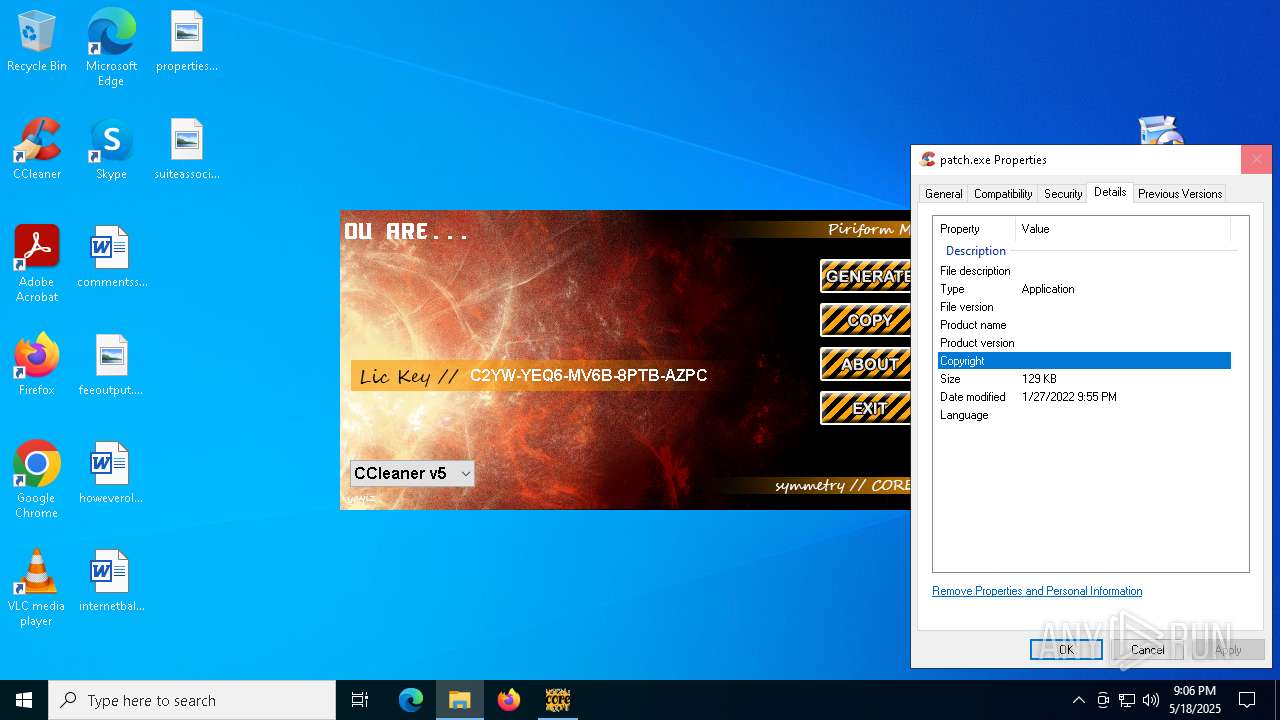Viewport: 1280px width, 720px height.
Task: Switch to the Previous Versions tab
Action: coord(1180,194)
